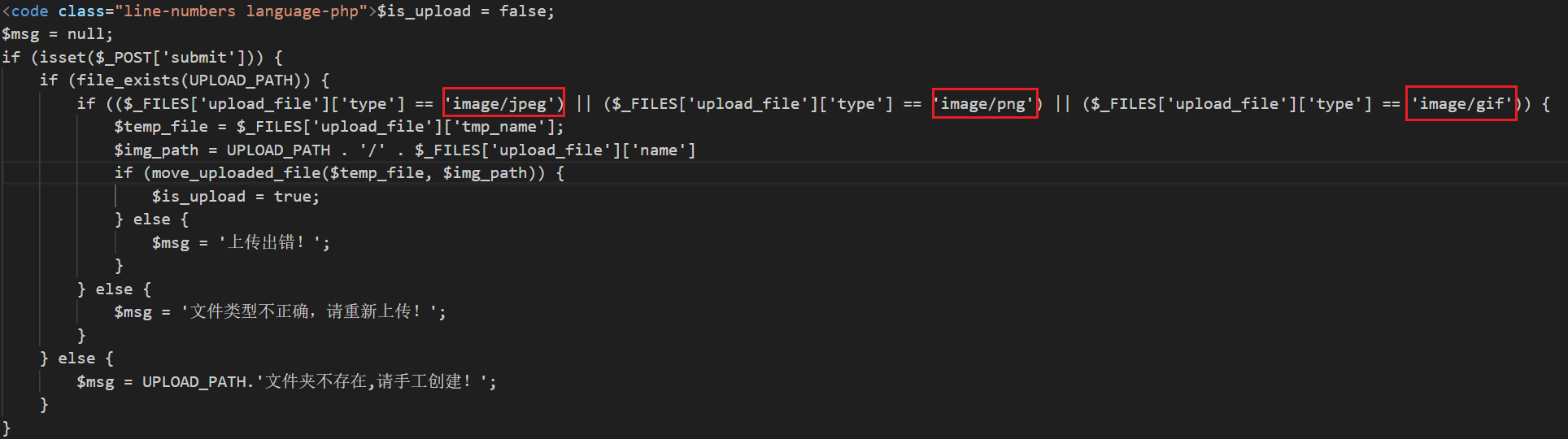Click the $temp_file variable being assigned
The width and height of the screenshot is (1568, 439).
pos(160,127)
